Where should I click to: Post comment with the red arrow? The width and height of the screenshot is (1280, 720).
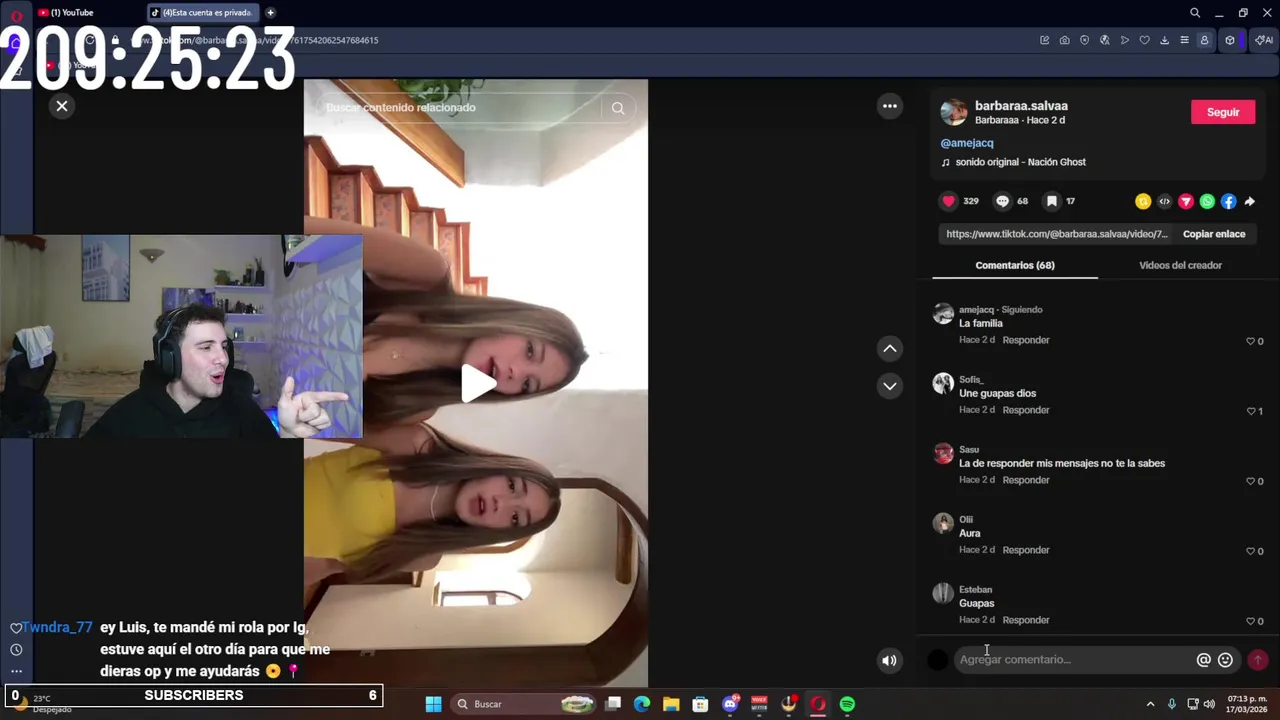(1258, 660)
